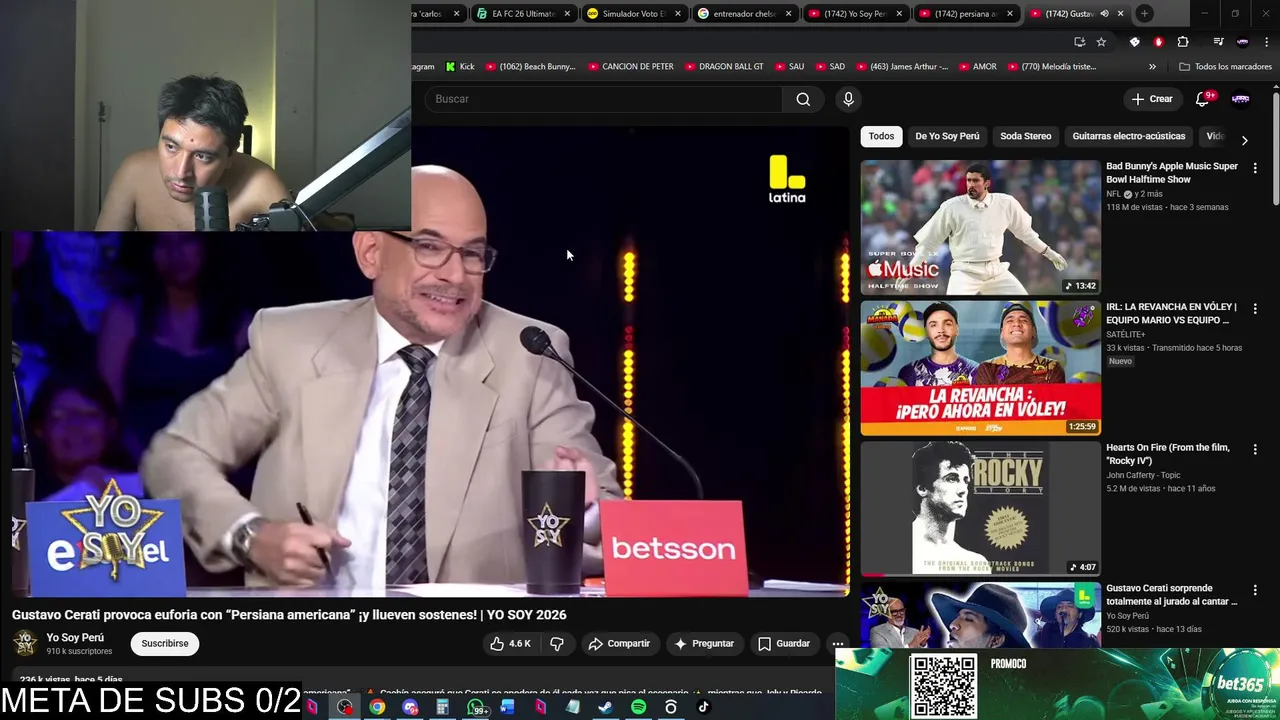This screenshot has height=720, width=1280.
Task: Like the video with thumbs up
Action: (510, 644)
